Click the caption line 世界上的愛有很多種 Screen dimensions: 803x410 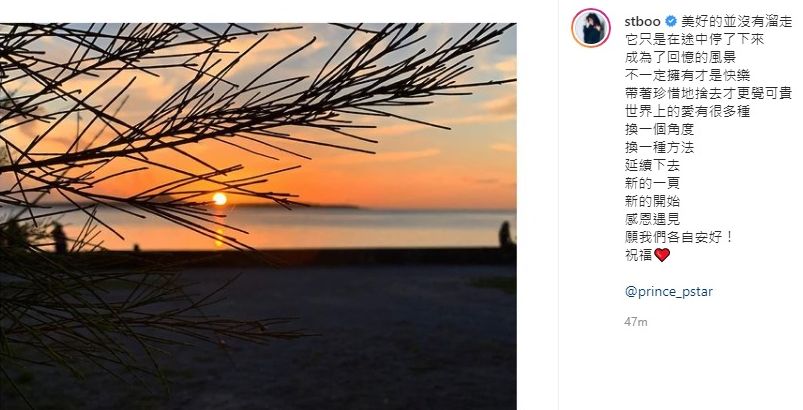coord(688,111)
